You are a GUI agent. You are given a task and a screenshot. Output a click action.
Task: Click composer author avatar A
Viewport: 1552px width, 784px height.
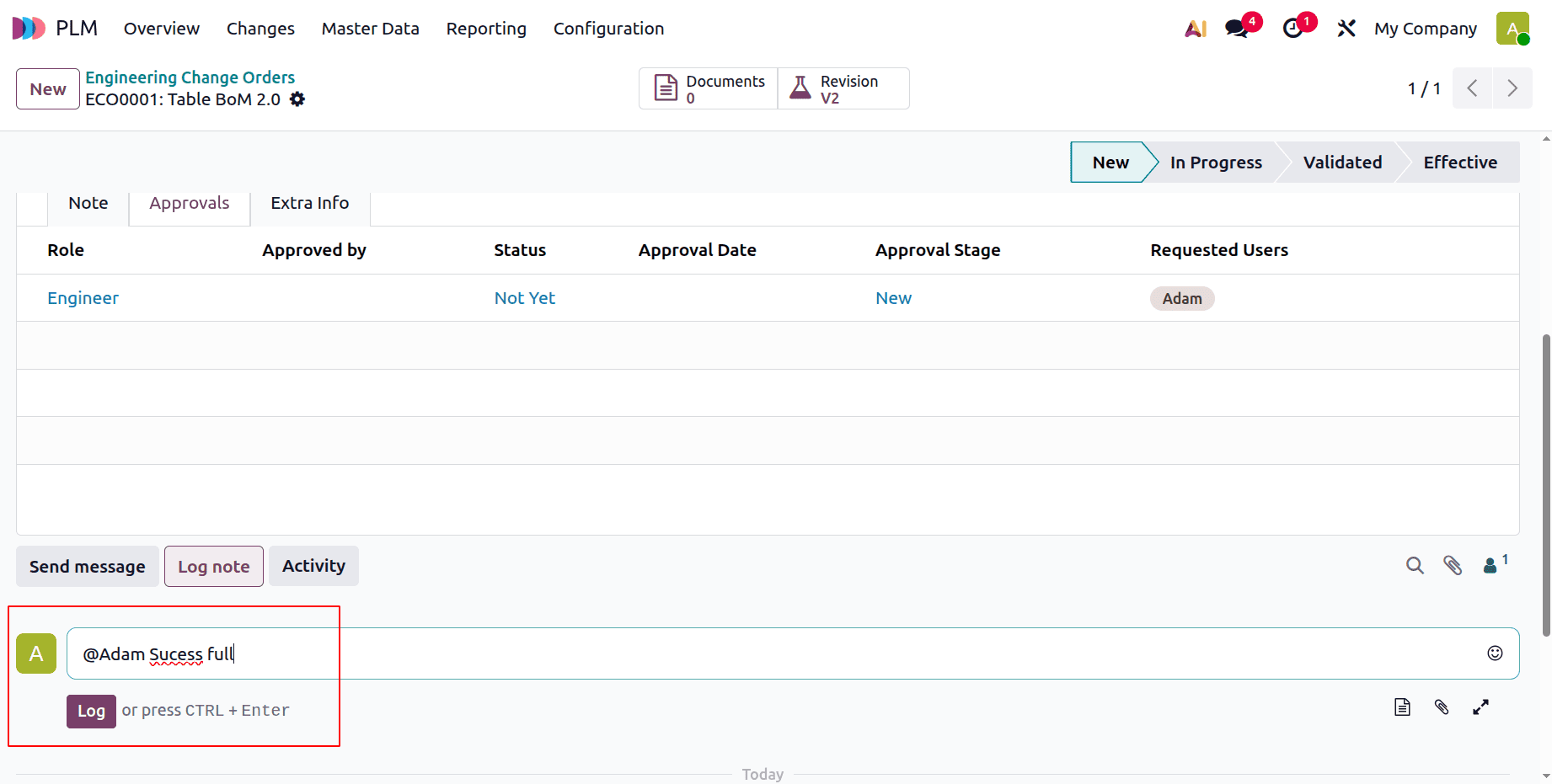point(36,653)
